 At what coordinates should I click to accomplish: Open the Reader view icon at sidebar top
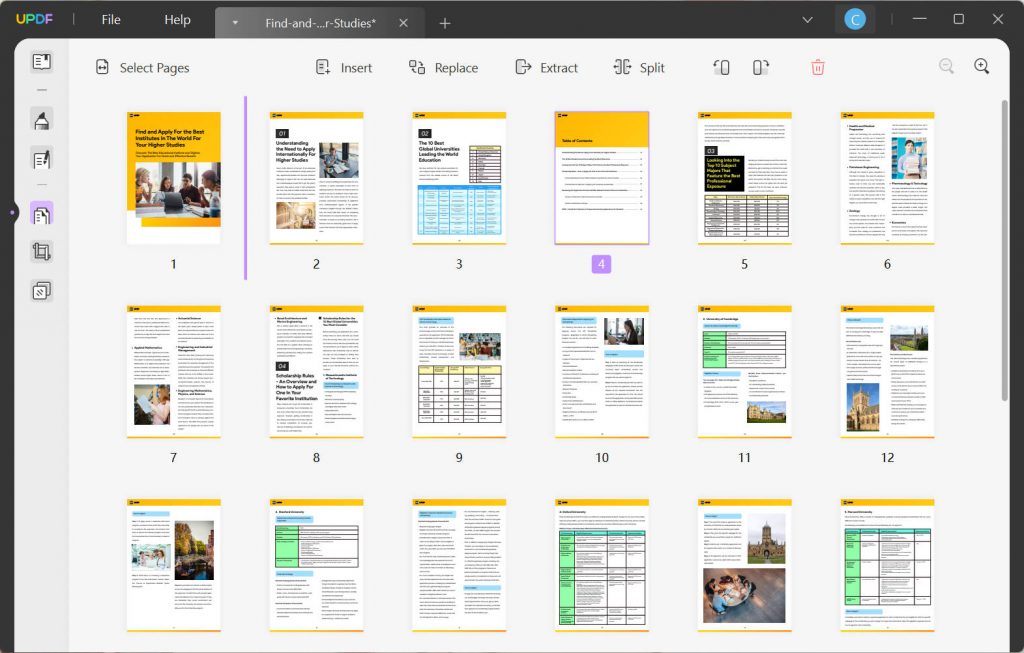tap(41, 61)
